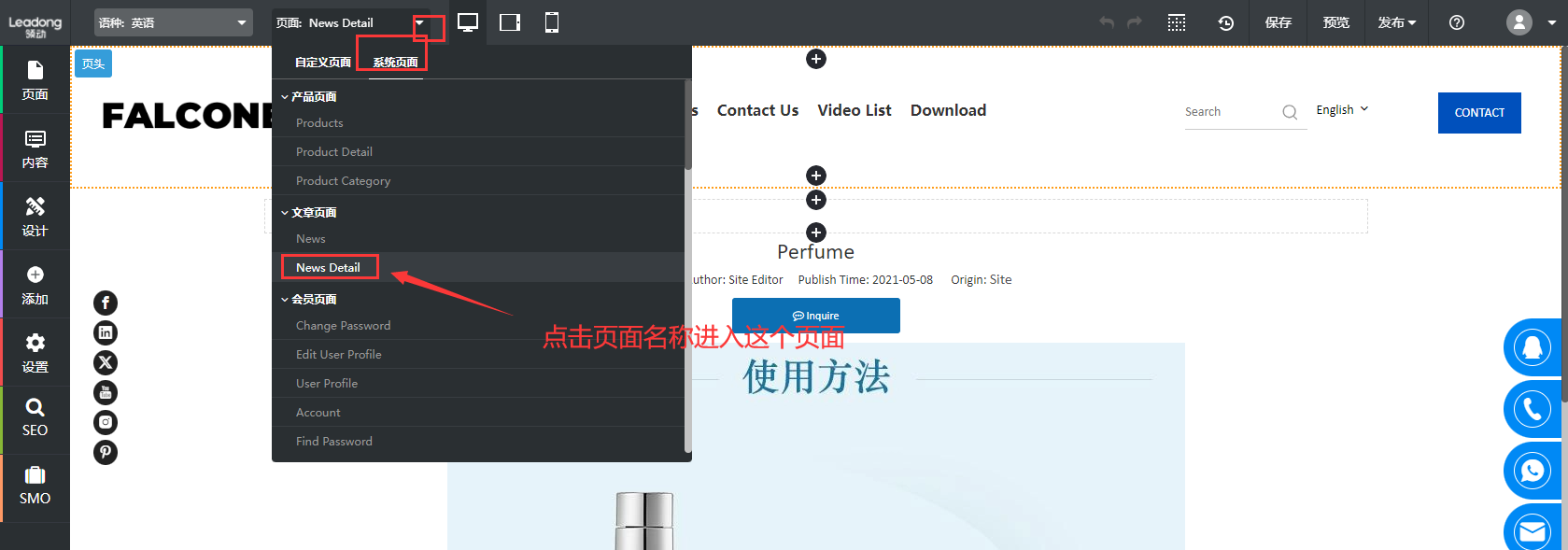Switch to mobile phone preview mode
Screen dimensions: 1568x550
[x=552, y=22]
